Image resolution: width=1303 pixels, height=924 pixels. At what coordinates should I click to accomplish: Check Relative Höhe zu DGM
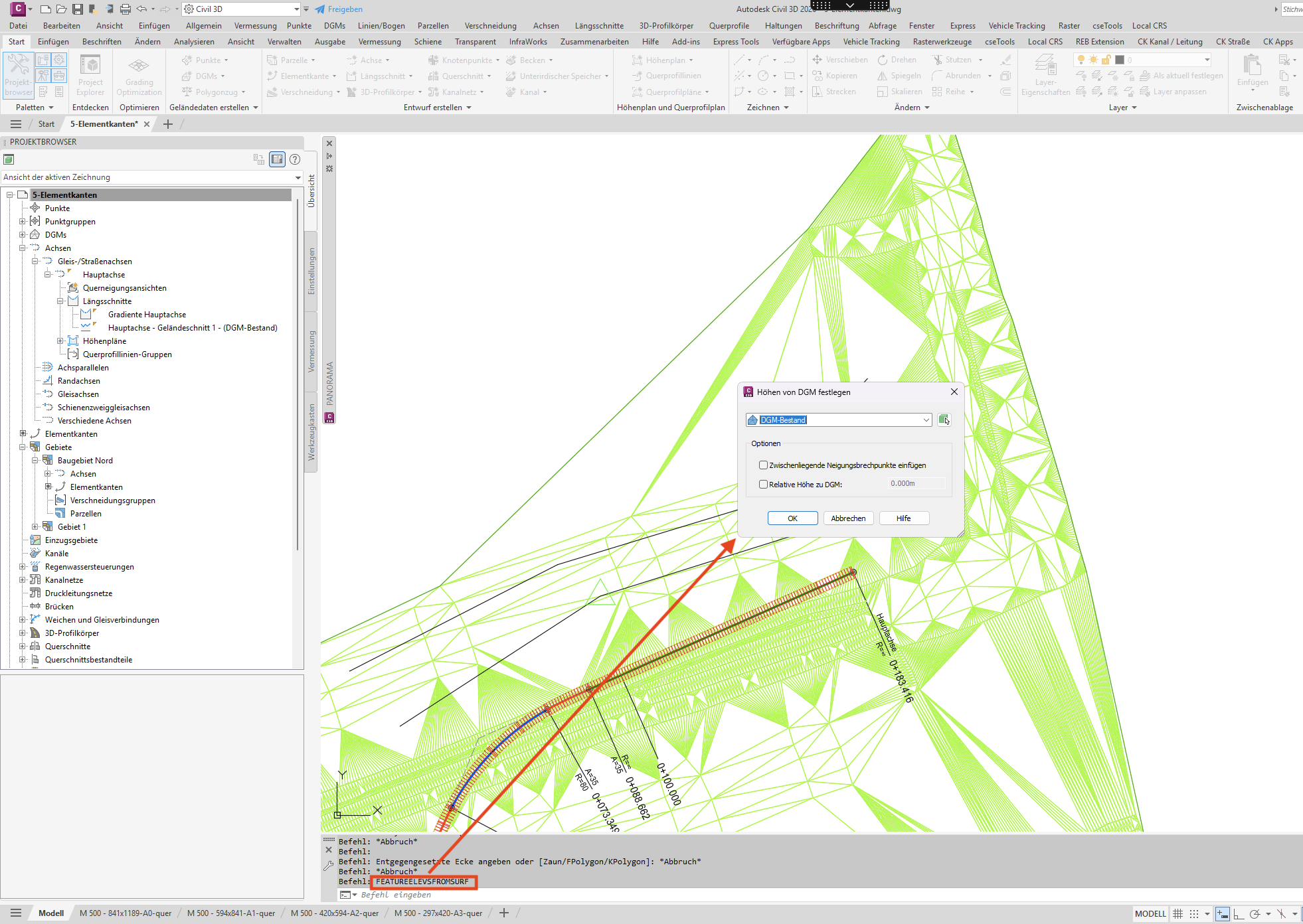coord(763,485)
